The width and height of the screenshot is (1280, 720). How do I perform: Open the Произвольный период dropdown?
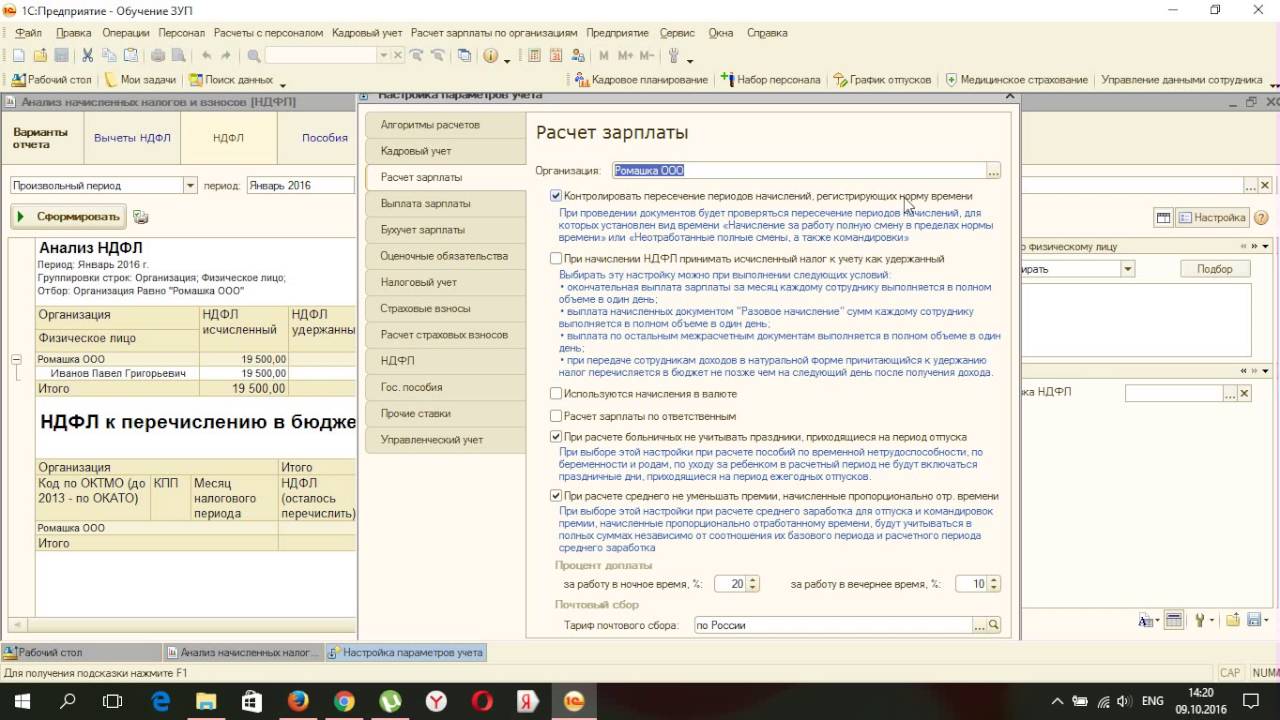190,185
